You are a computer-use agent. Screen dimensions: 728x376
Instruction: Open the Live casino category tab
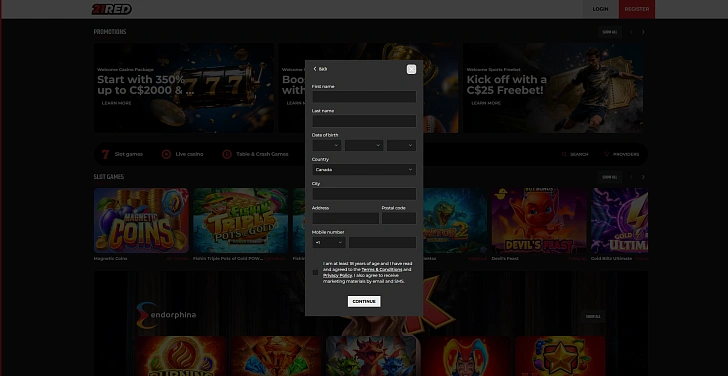182,154
